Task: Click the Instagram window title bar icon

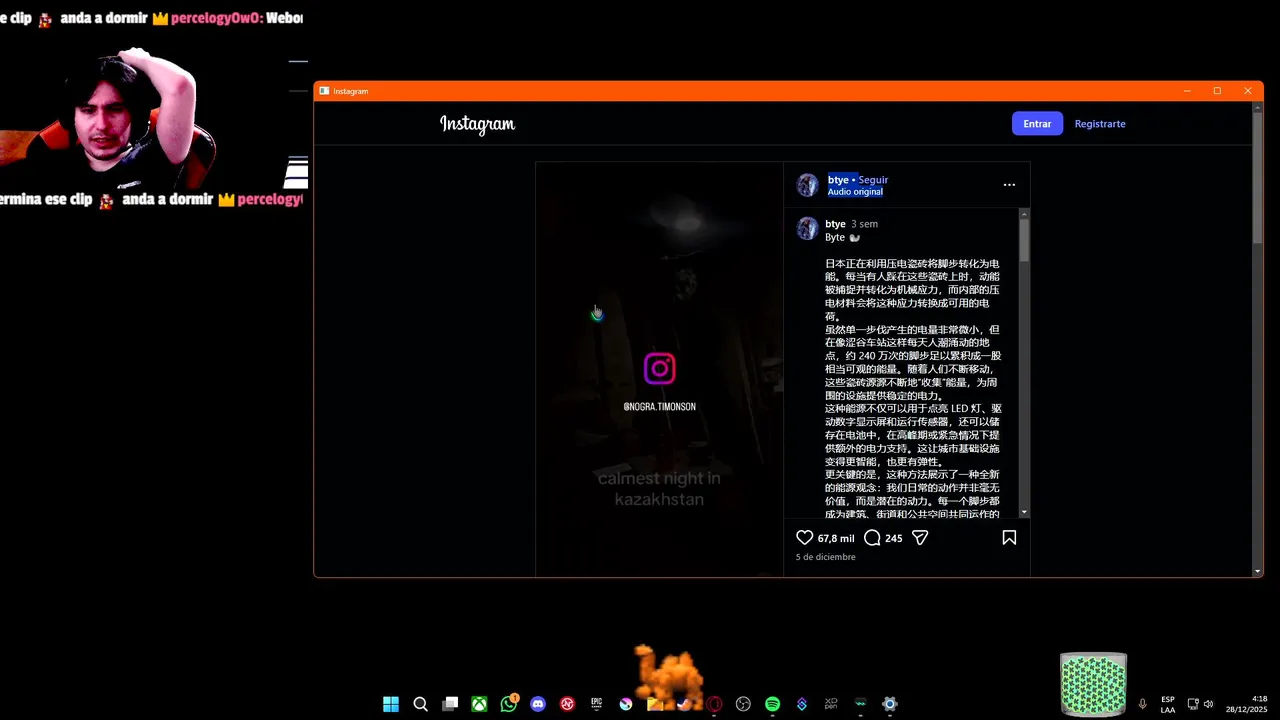Action: 324,91
